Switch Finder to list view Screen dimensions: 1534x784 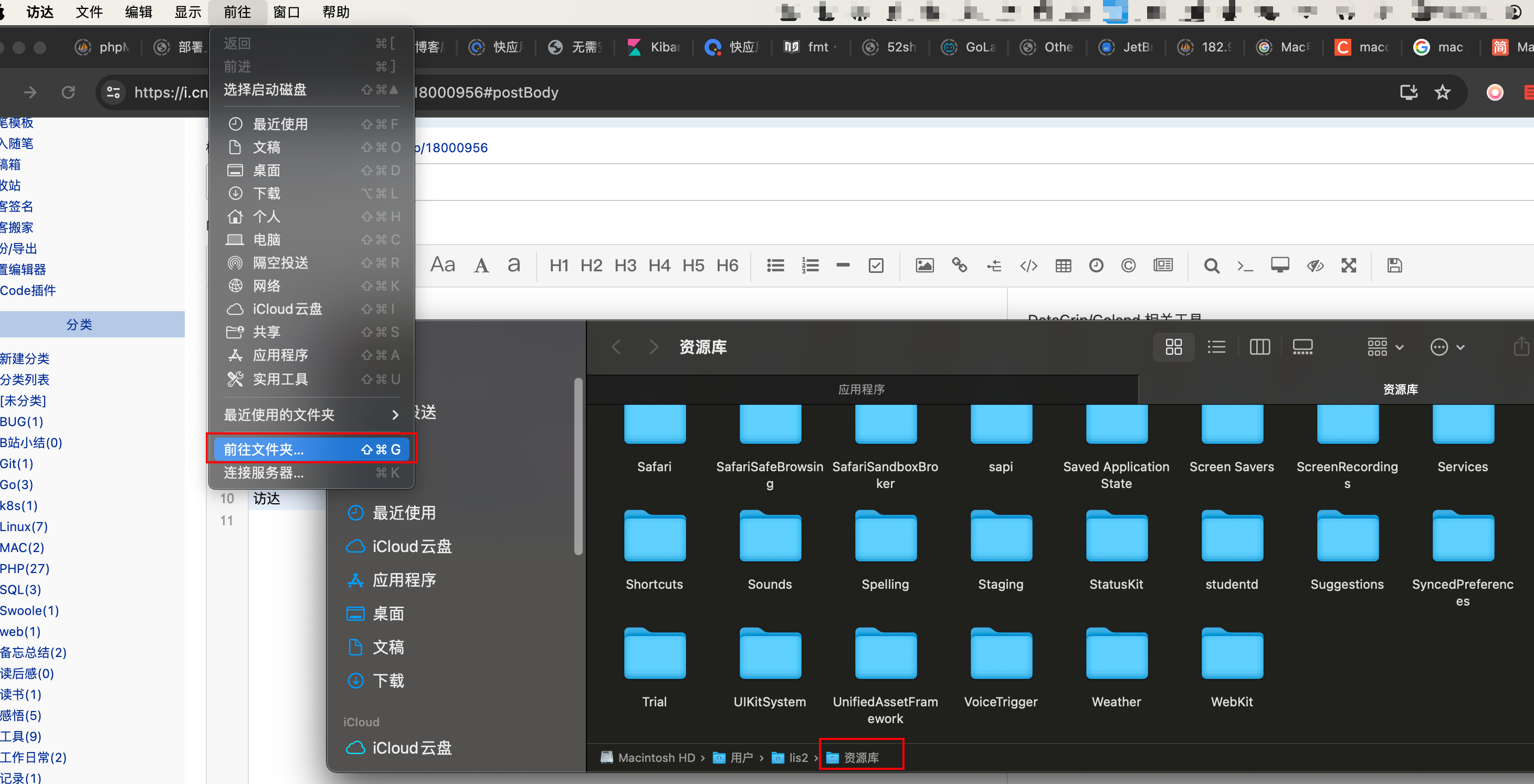(1216, 347)
